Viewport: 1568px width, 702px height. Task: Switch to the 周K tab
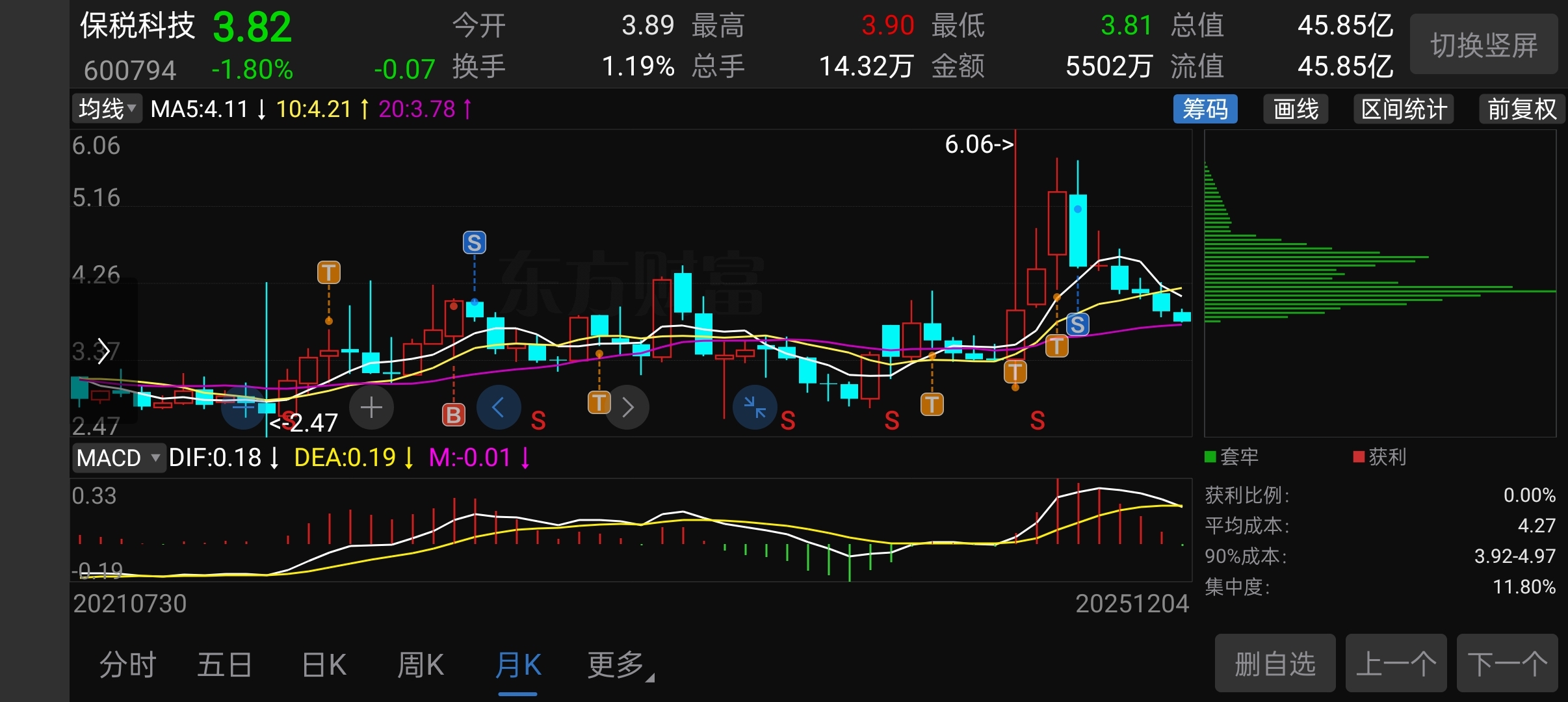(x=421, y=665)
